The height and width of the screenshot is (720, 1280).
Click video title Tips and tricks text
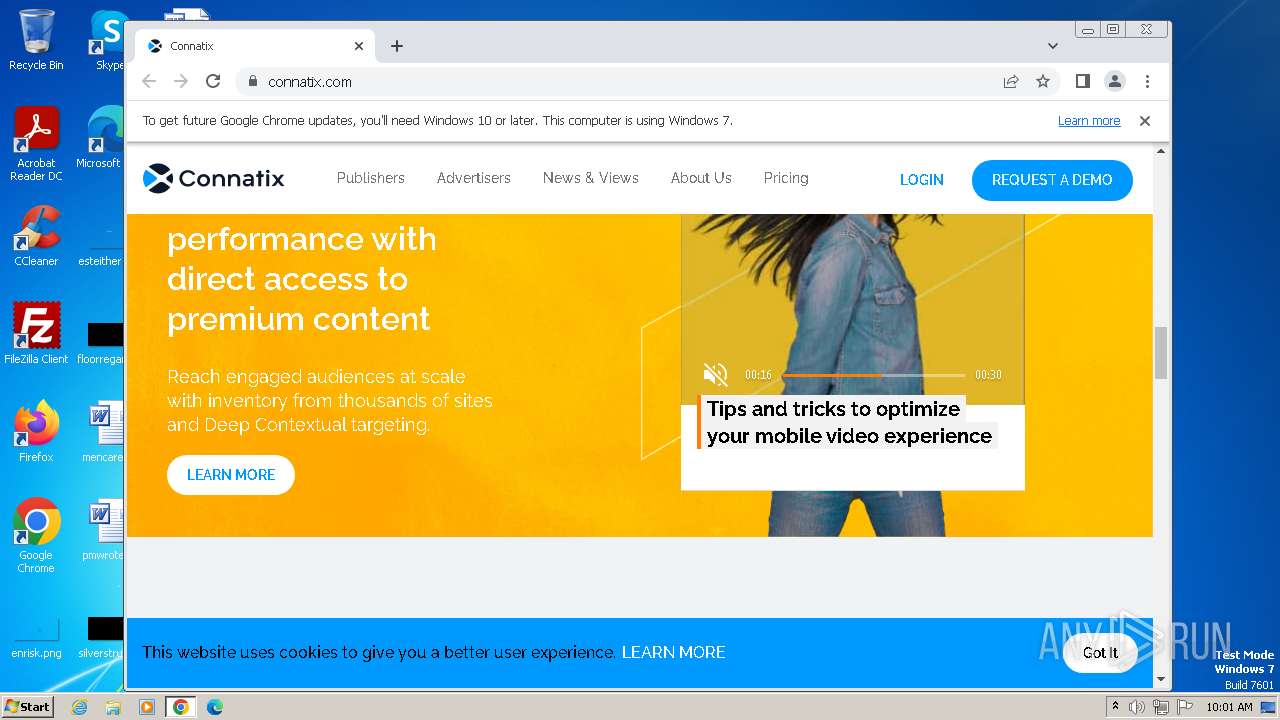pos(848,422)
